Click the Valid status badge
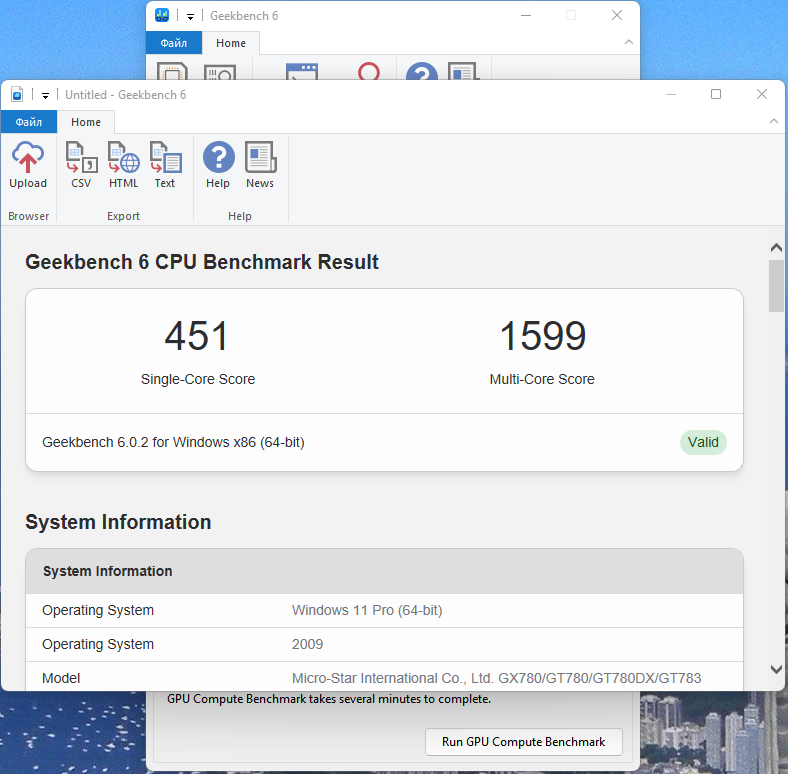This screenshot has width=788, height=774. coord(703,442)
